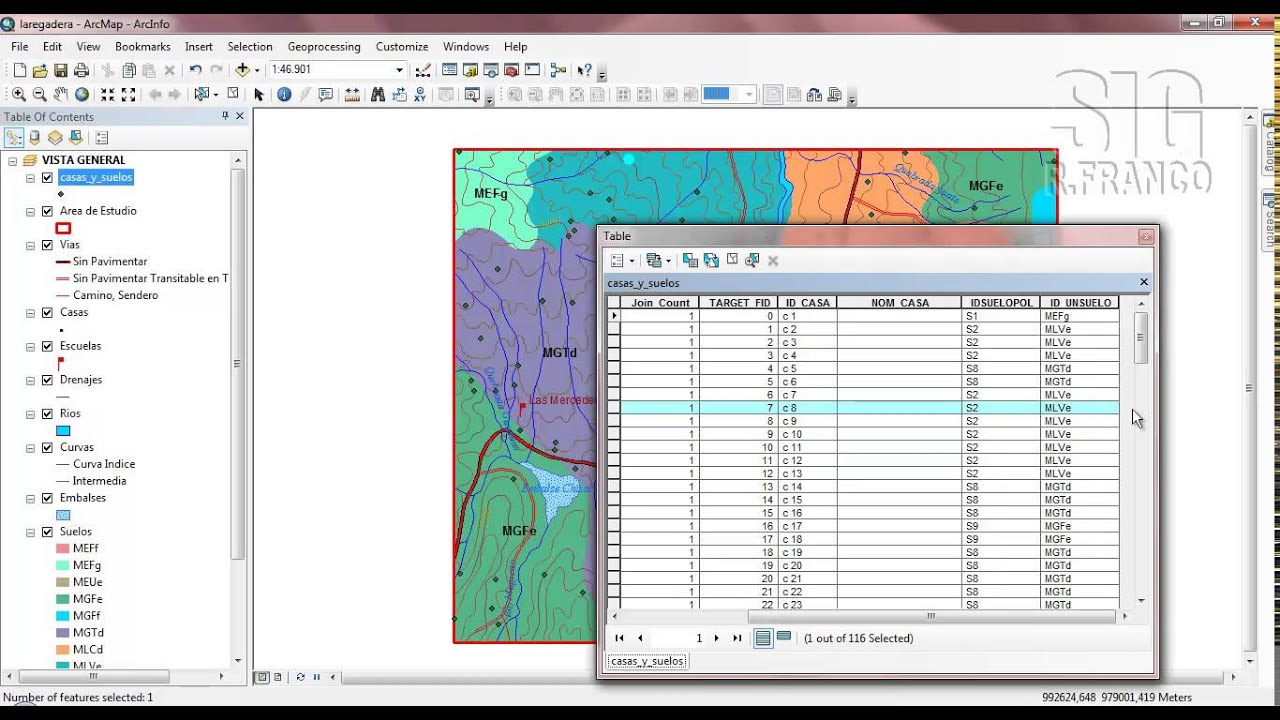The width and height of the screenshot is (1280, 720).
Task: Click the Join_Count column header
Action: pyautogui.click(x=660, y=303)
